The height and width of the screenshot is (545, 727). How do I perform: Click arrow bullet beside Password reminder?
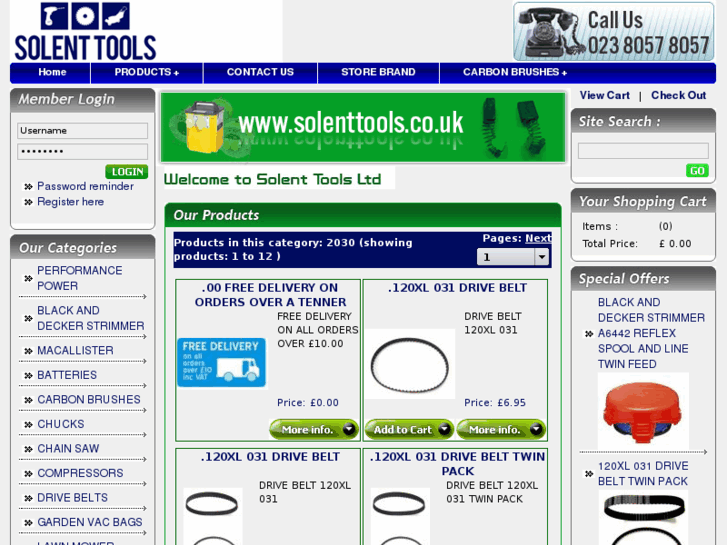28,186
